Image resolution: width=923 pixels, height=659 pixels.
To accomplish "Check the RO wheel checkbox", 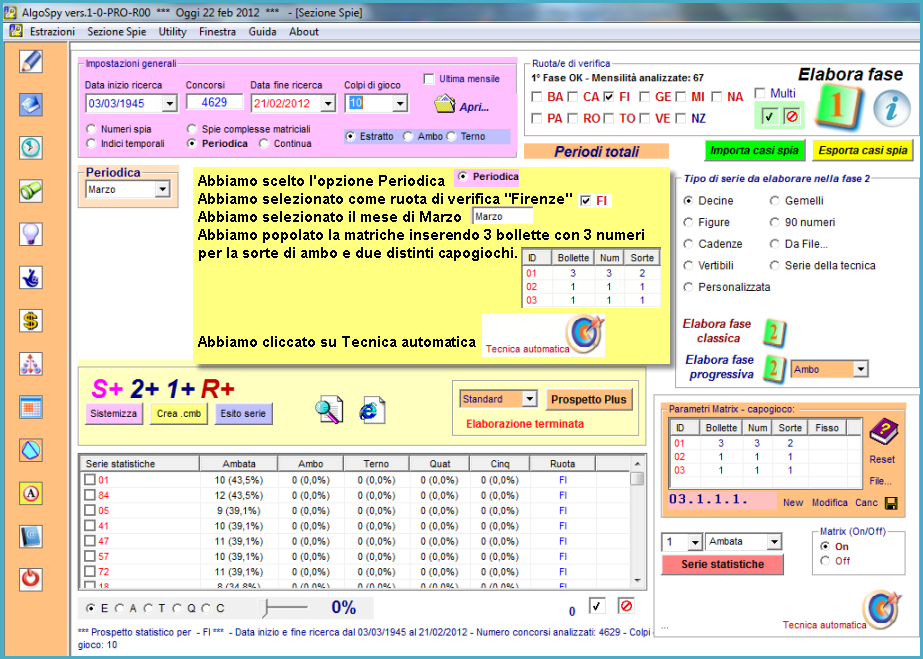I will click(x=572, y=118).
